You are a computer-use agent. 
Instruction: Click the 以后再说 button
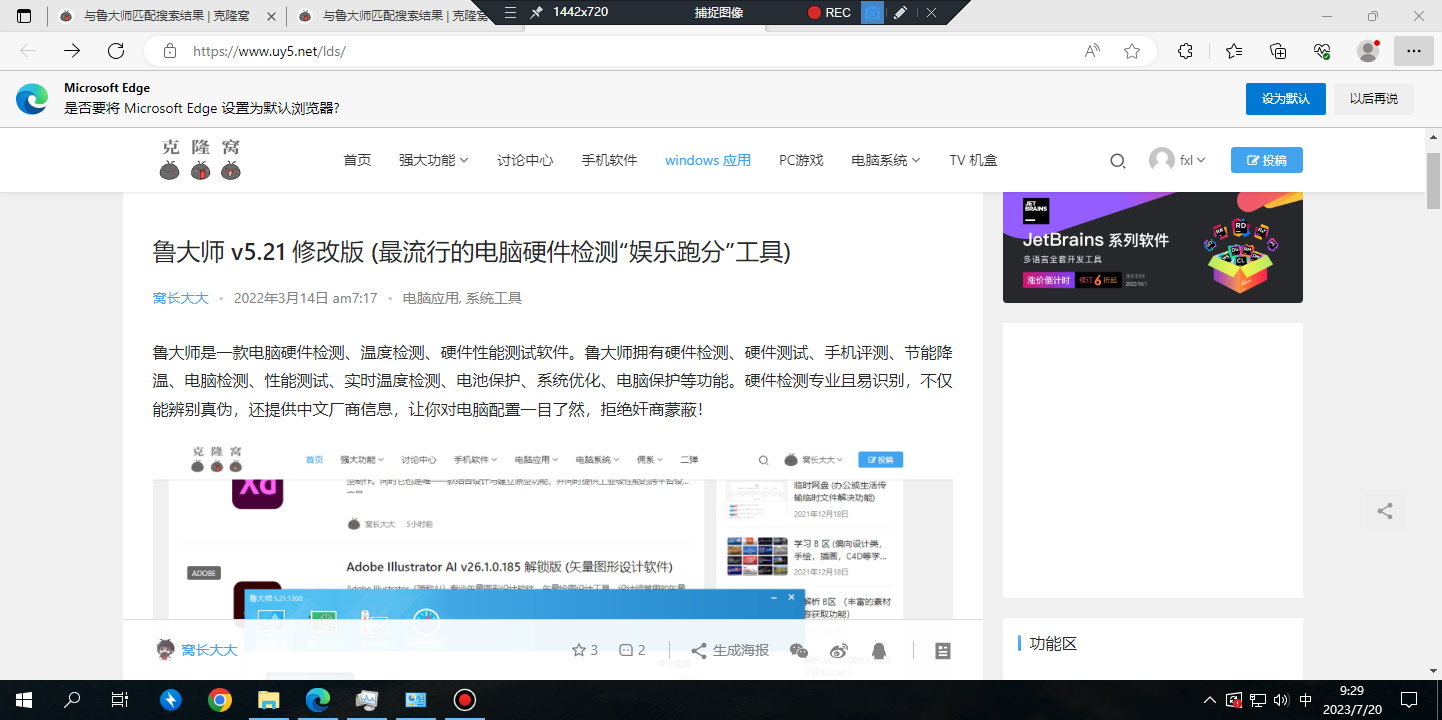[1374, 98]
